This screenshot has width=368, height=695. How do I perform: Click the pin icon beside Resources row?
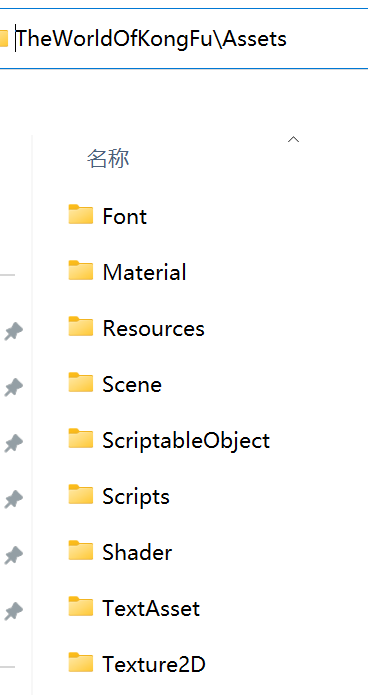tap(13, 332)
